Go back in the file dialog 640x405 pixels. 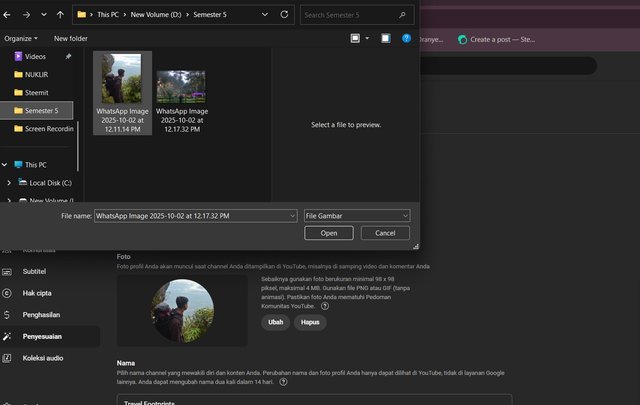(x=7, y=15)
